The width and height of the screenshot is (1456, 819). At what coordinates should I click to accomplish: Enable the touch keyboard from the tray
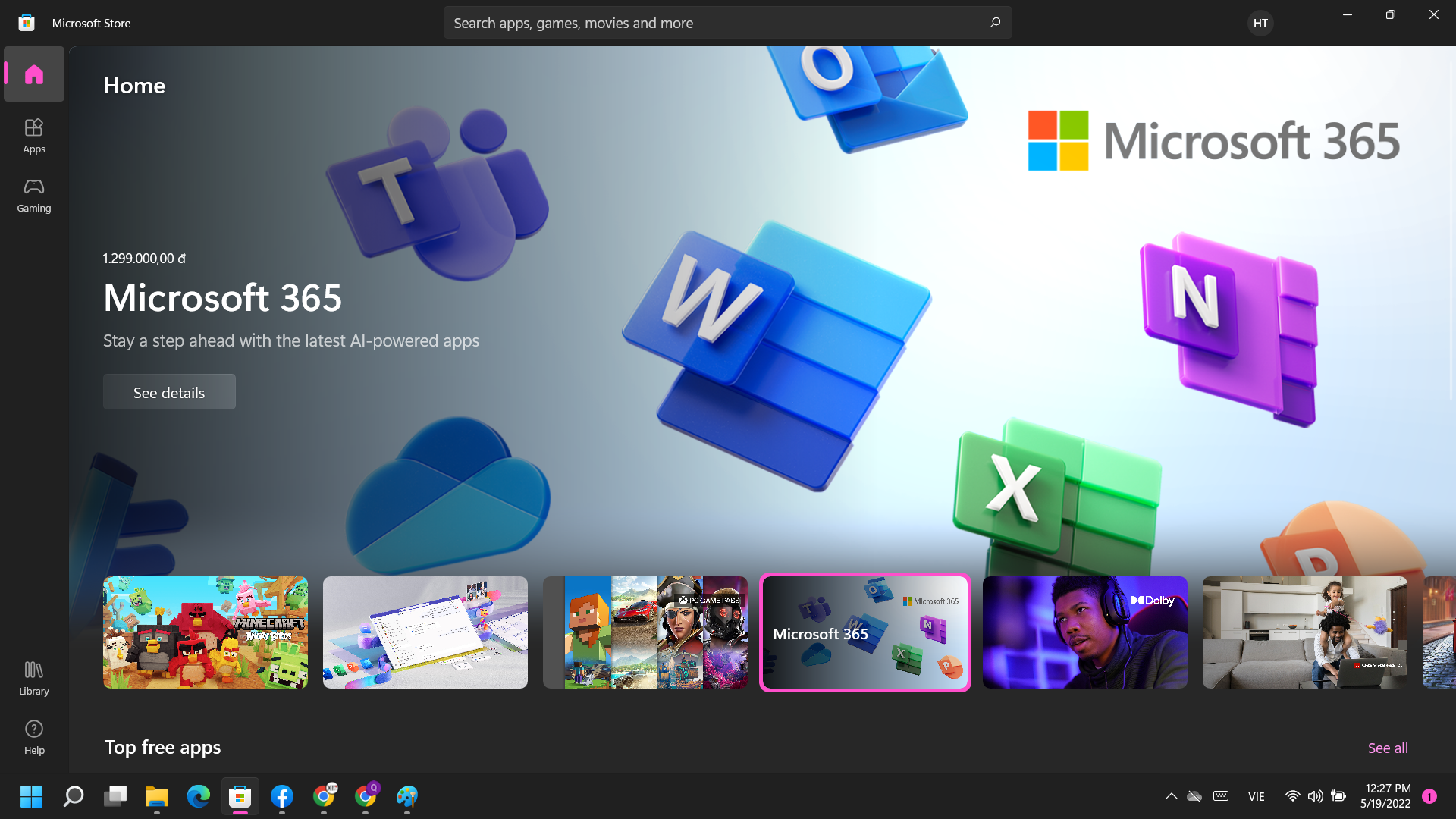(1220, 796)
